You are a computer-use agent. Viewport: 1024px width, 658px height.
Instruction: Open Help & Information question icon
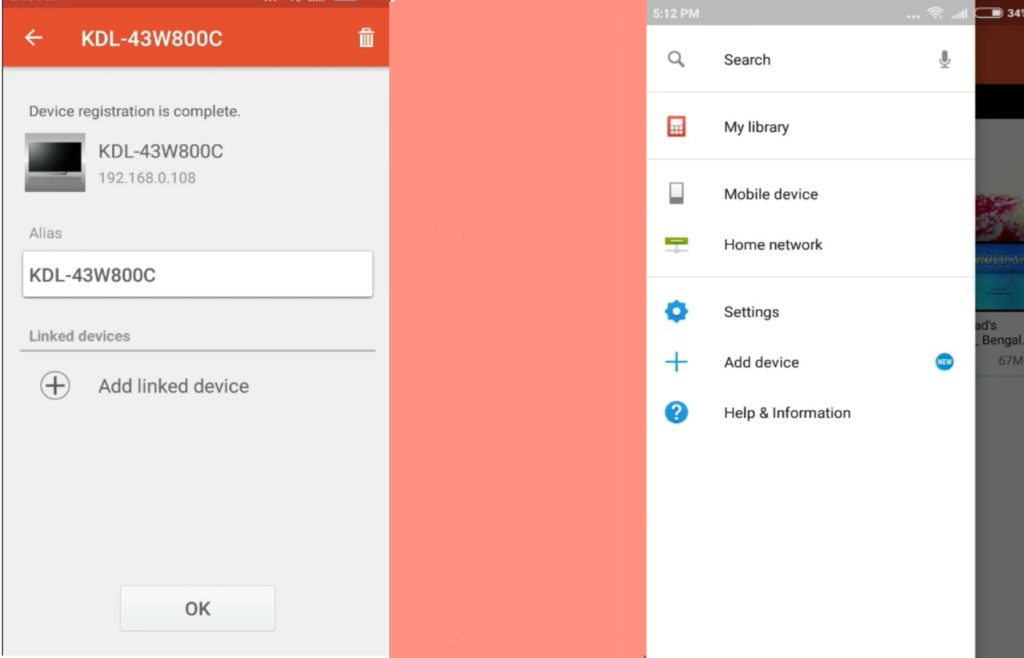676,412
